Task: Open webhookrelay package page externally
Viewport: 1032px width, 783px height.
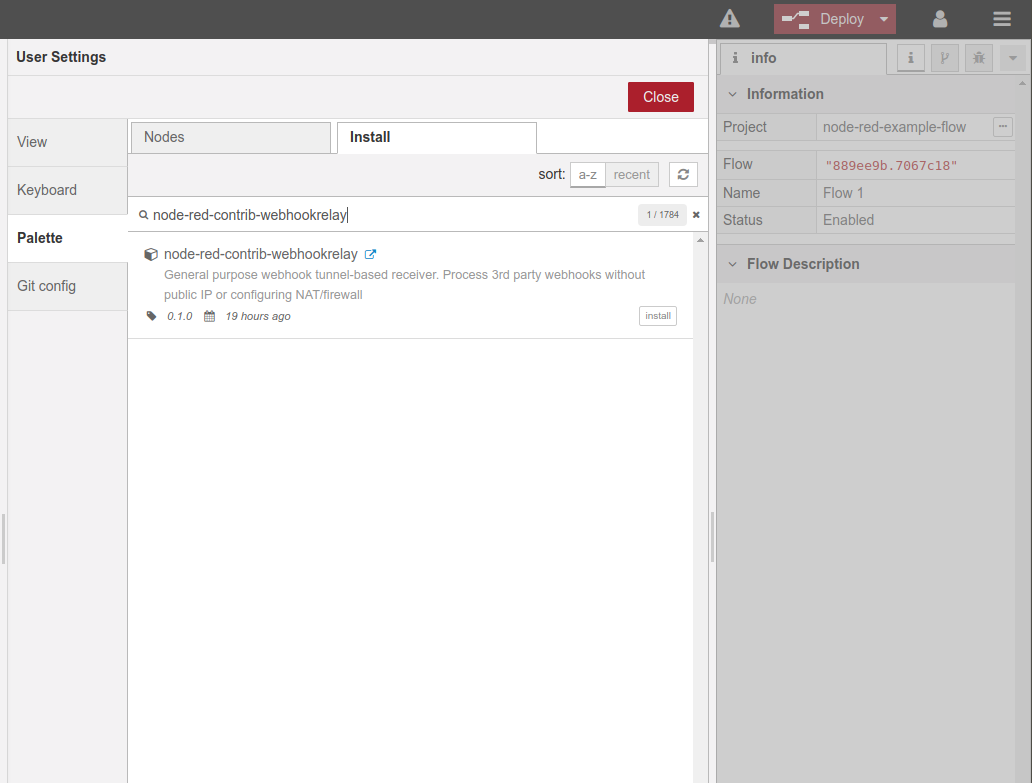Action: (371, 253)
